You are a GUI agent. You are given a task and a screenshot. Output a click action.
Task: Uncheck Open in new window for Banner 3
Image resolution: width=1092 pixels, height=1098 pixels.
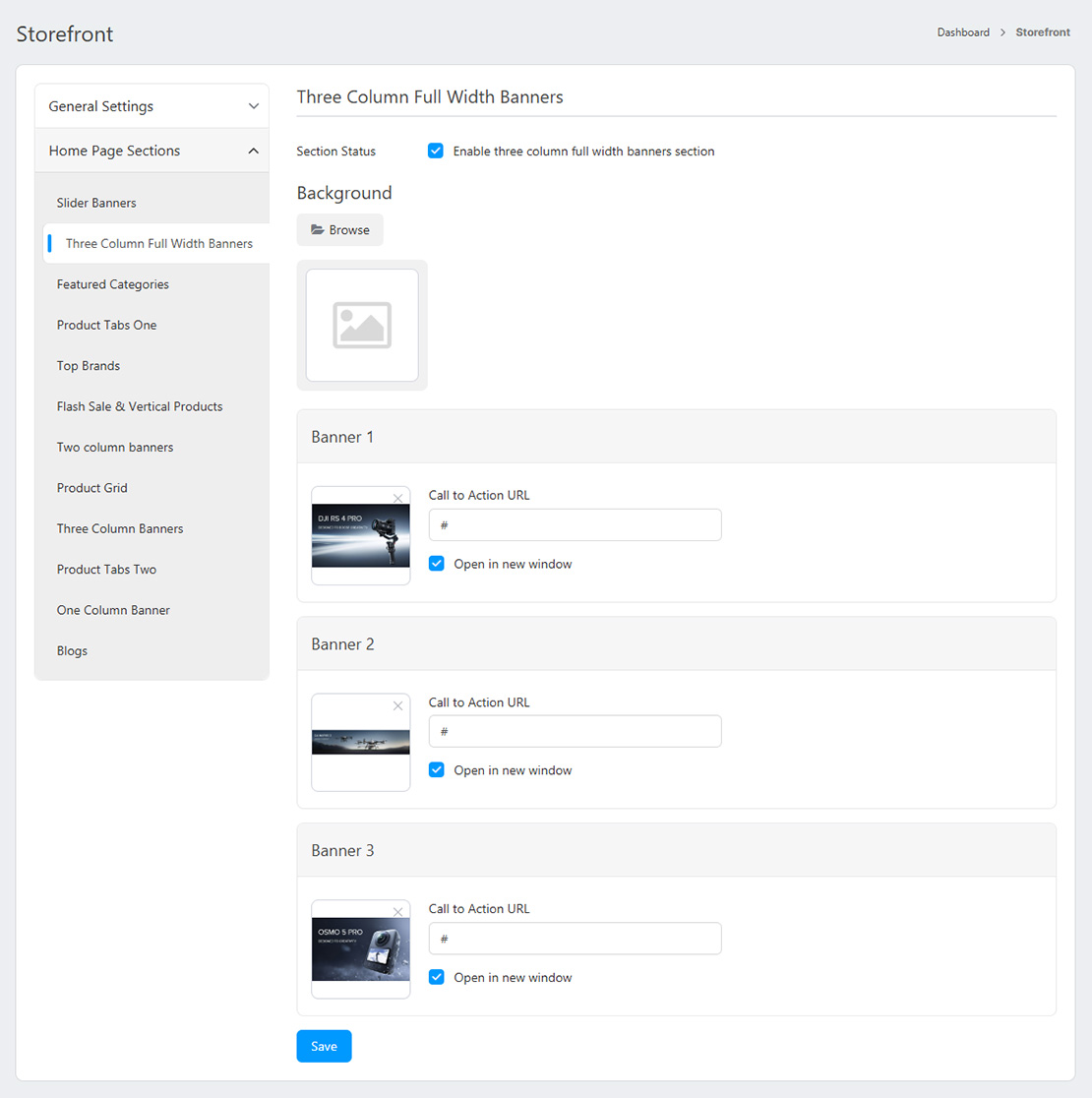[x=437, y=977]
